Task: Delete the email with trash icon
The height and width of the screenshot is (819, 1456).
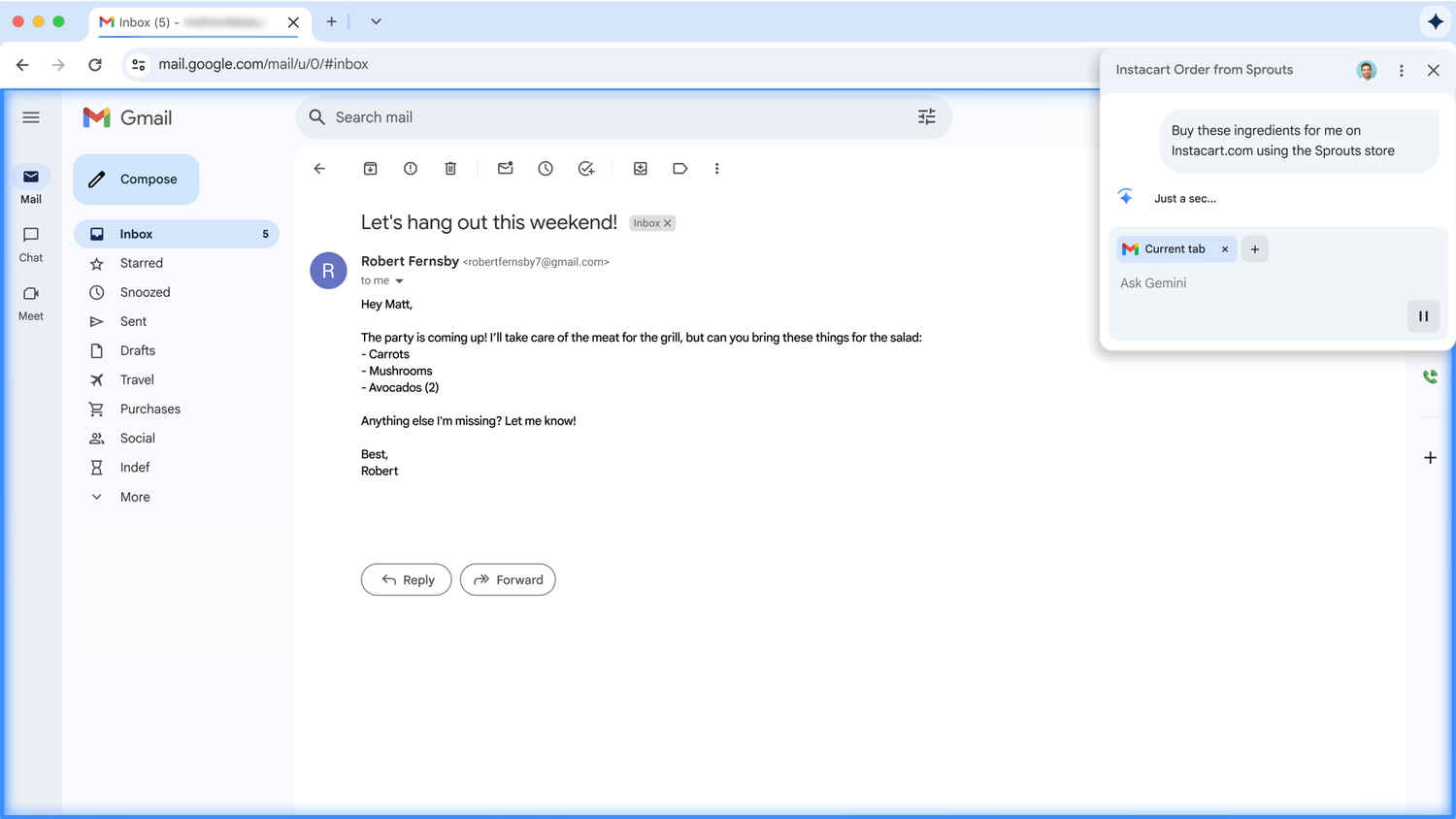Action: click(x=450, y=169)
